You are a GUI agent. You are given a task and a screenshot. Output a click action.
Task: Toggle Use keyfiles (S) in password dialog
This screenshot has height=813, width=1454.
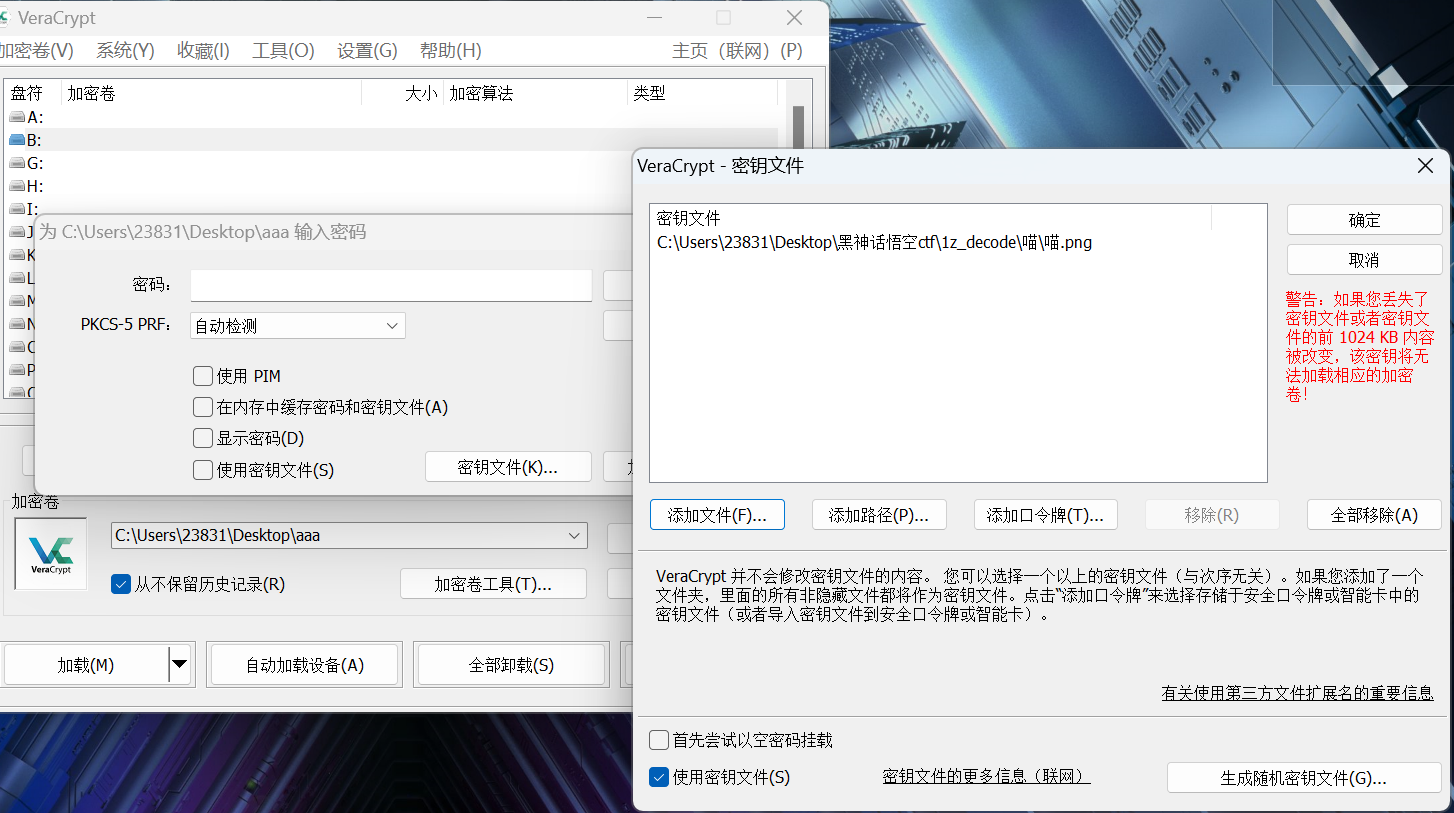[x=203, y=469]
